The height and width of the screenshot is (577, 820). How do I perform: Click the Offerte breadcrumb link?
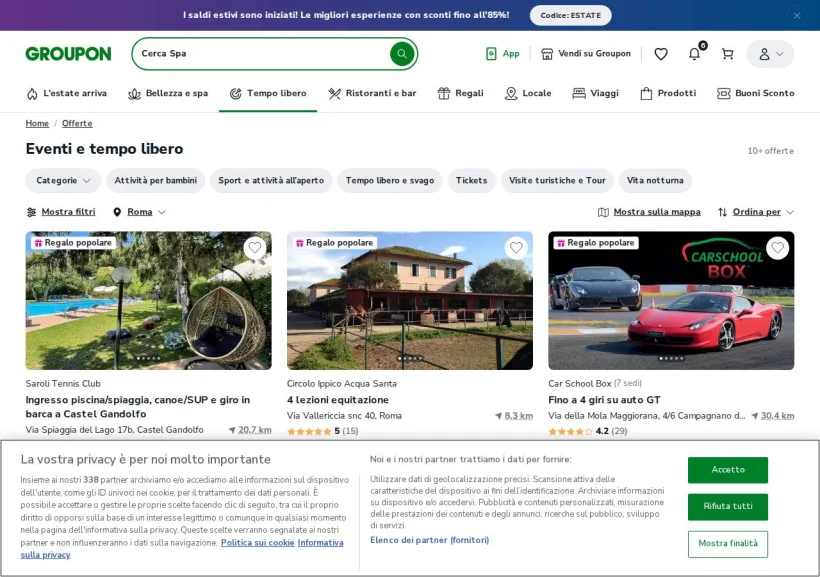tap(77, 123)
